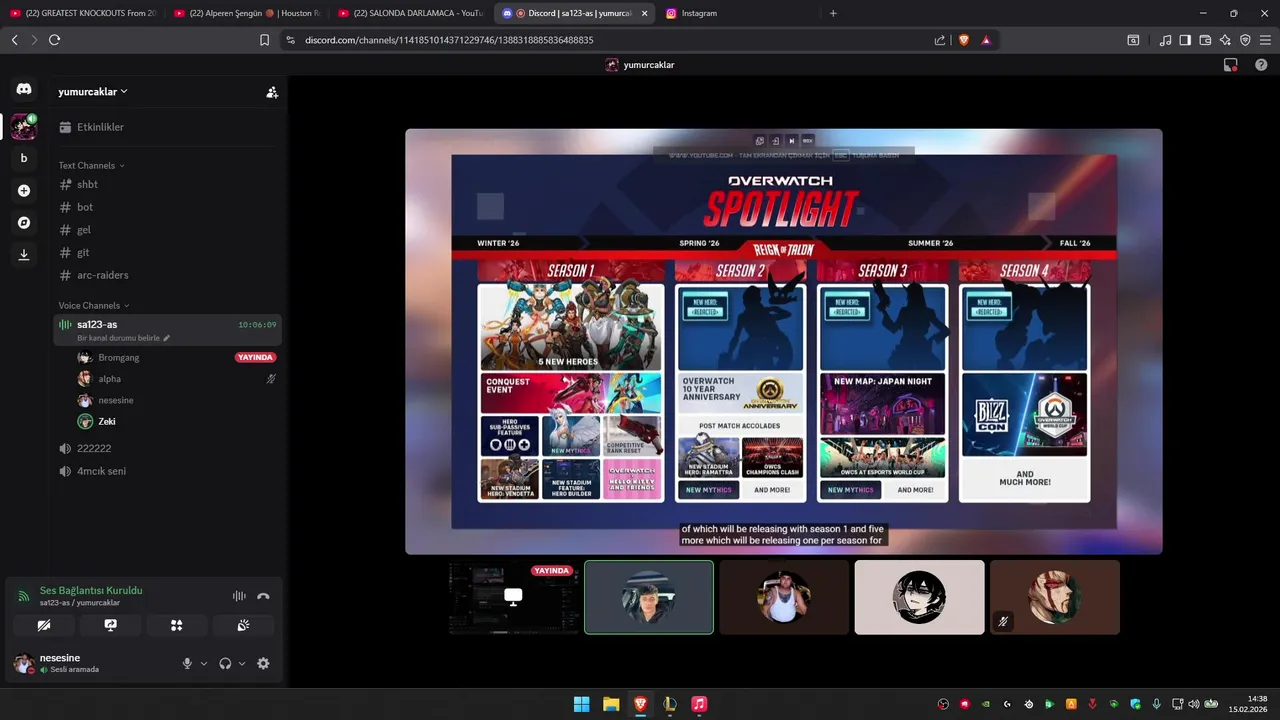Open the arc-raiders text channel

(x=168, y=275)
